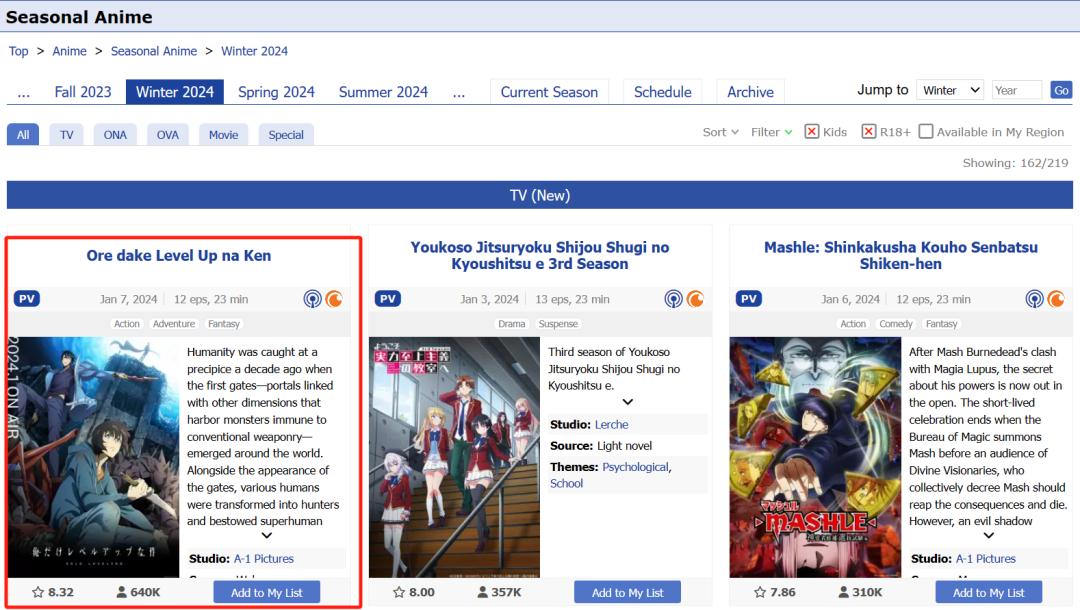Open Mashle poster thumbnail

click(816, 457)
